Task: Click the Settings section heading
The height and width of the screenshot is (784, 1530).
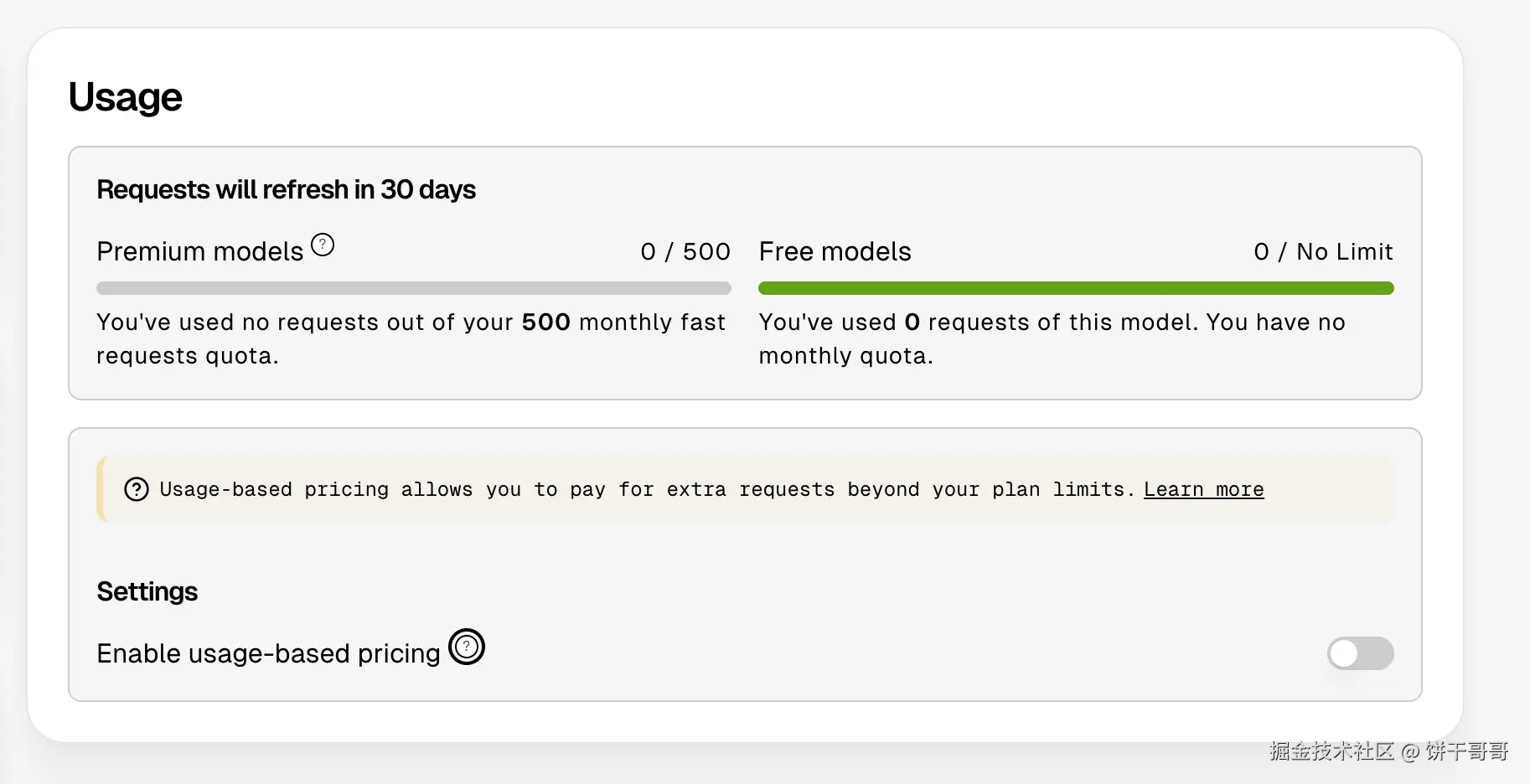Action: click(x=147, y=591)
